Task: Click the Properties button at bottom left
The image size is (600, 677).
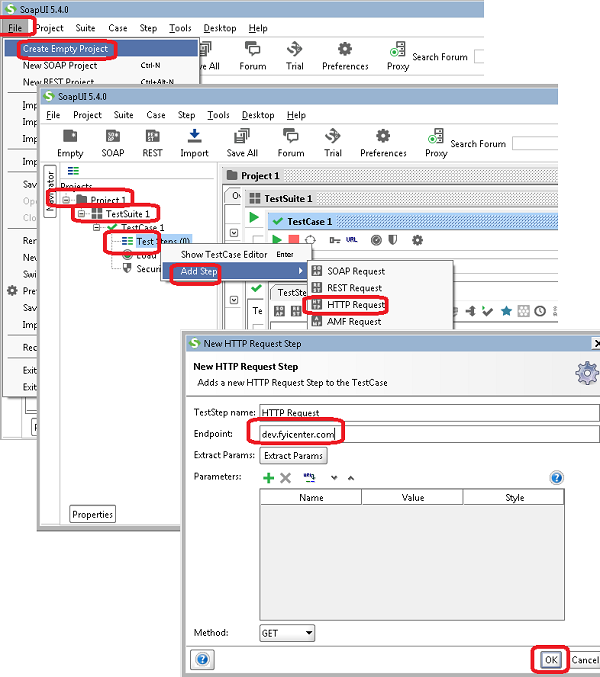Action: click(92, 514)
